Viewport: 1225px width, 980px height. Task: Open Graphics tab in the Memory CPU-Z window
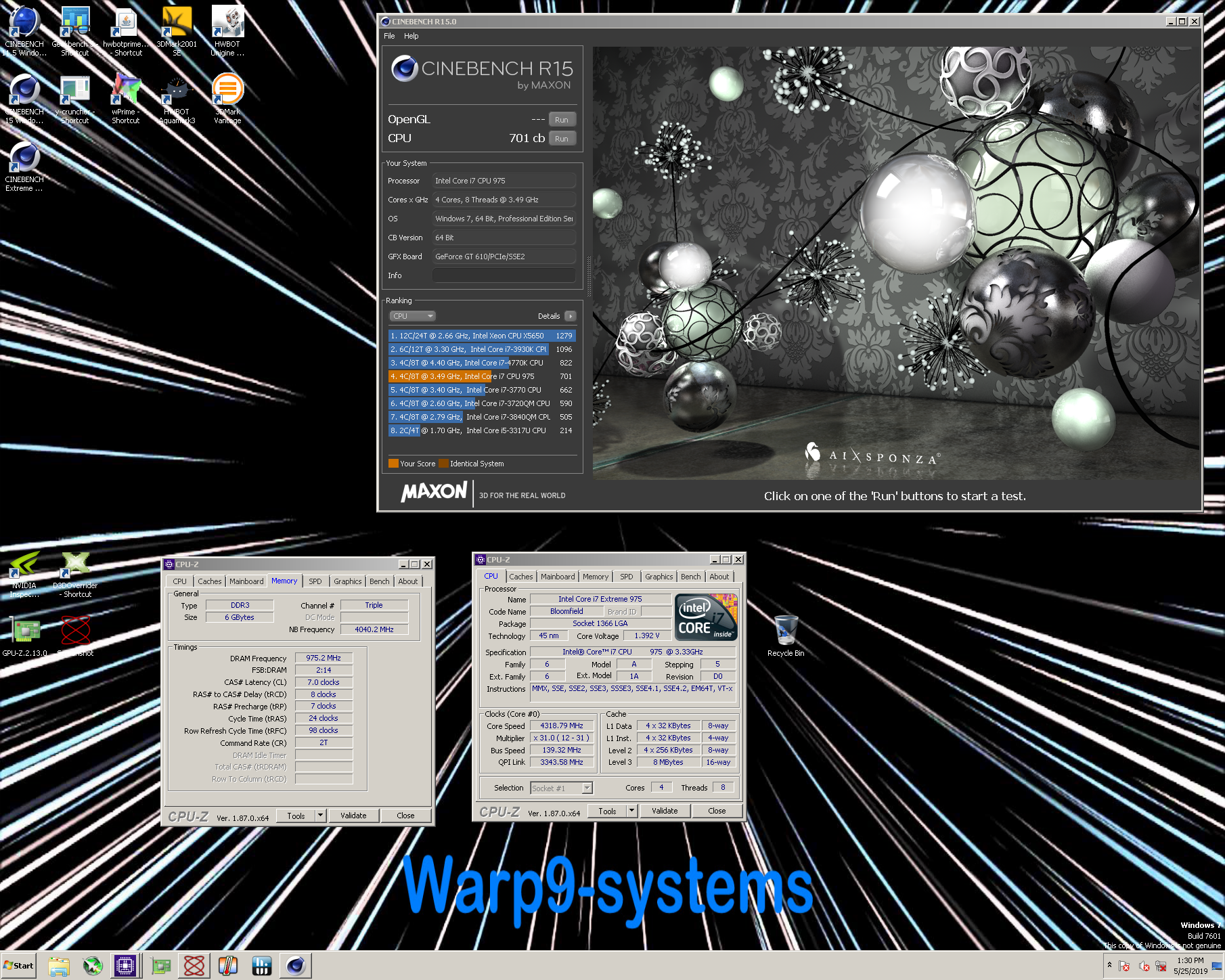[x=348, y=581]
